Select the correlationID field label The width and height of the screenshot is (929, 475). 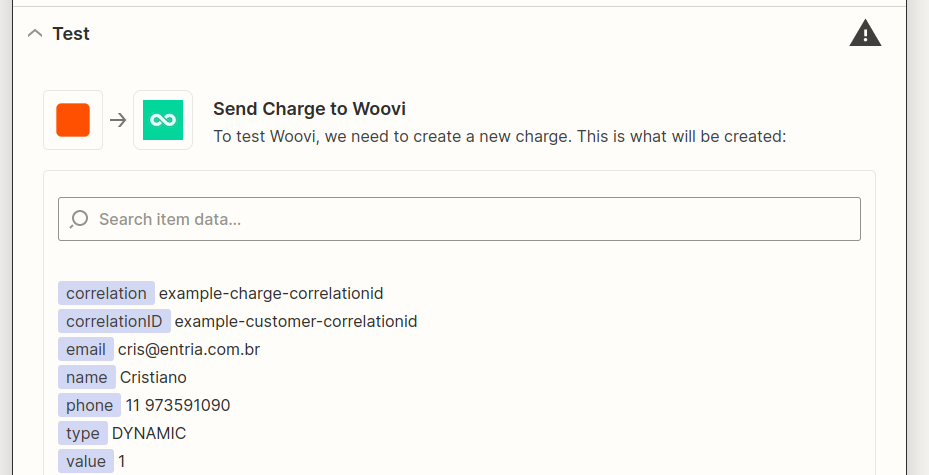(114, 321)
